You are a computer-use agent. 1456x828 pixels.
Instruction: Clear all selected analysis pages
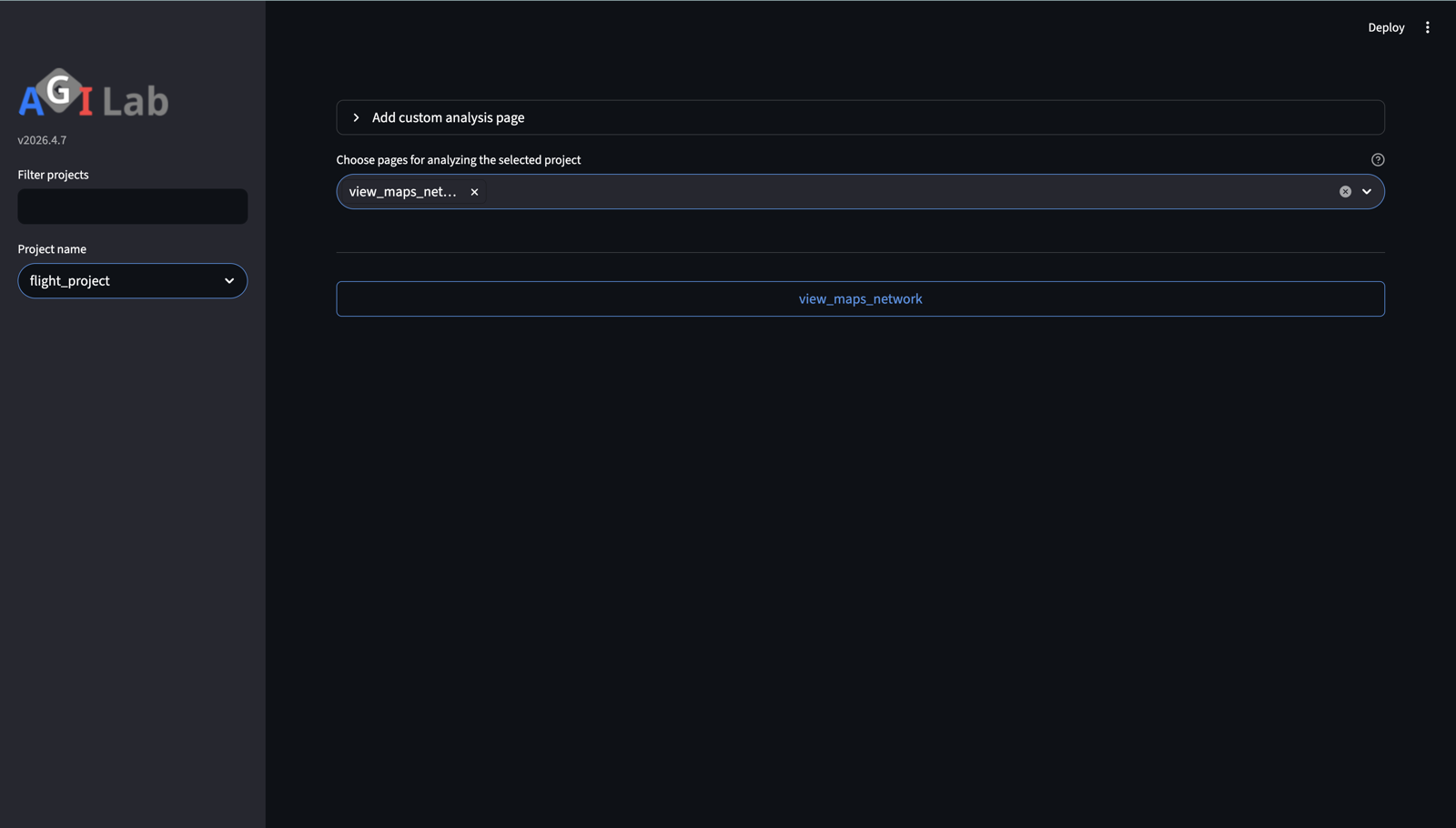(x=1344, y=191)
